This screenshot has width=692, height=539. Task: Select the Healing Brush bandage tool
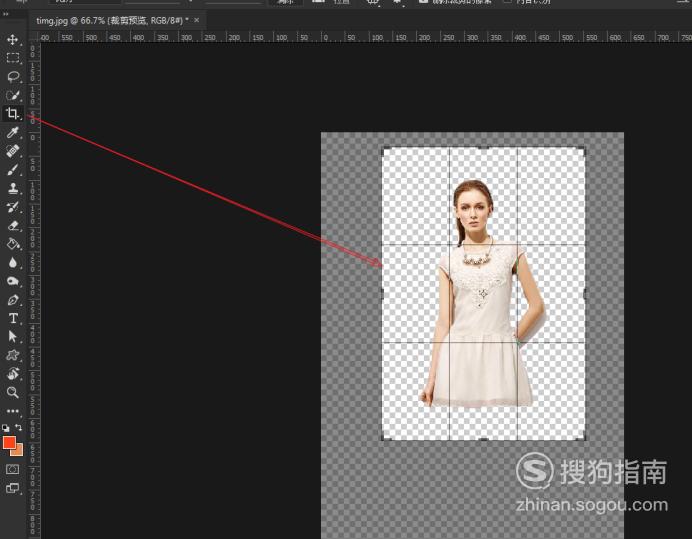12,151
